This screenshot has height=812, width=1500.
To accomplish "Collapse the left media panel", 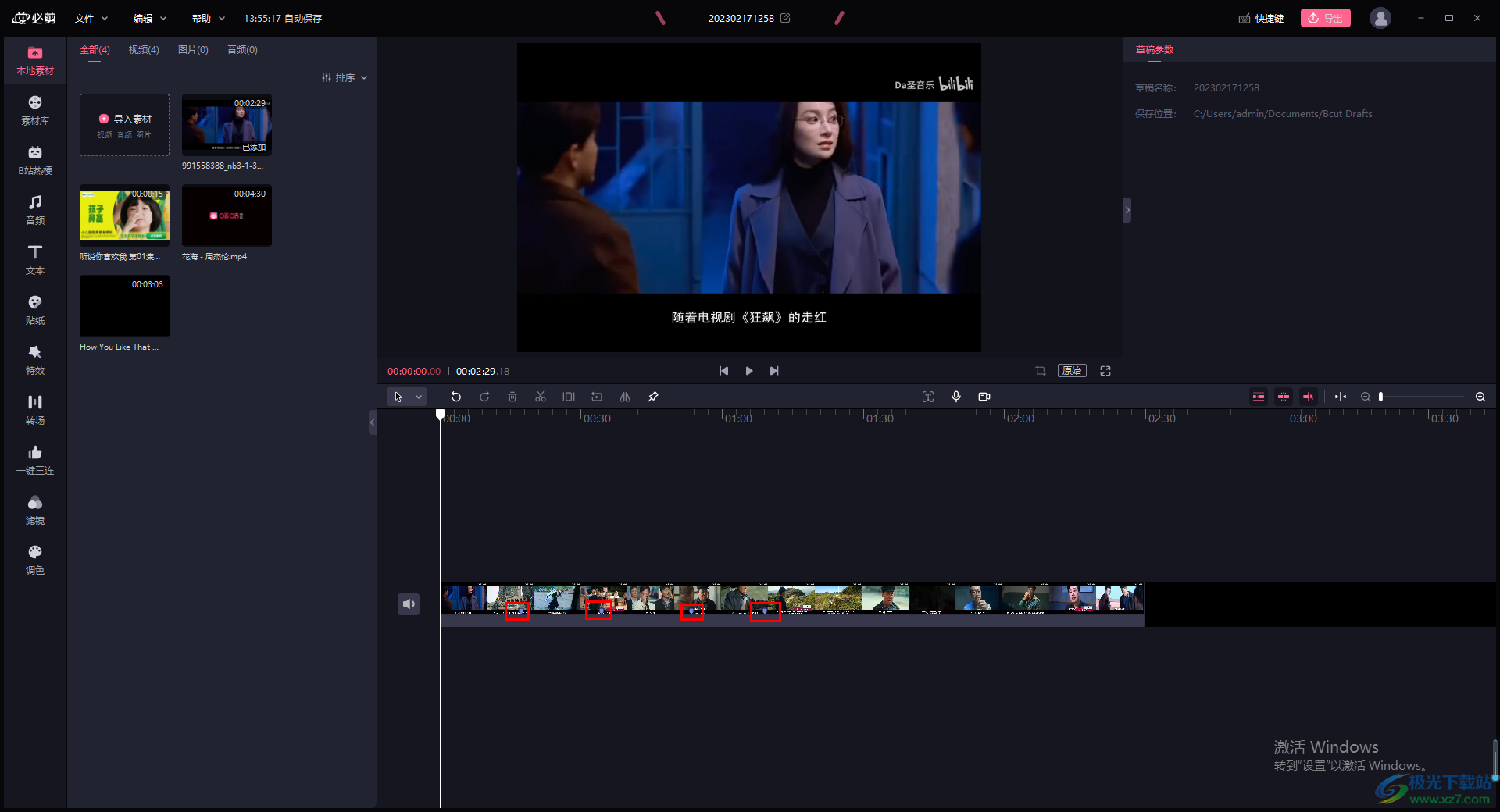I will 373,422.
